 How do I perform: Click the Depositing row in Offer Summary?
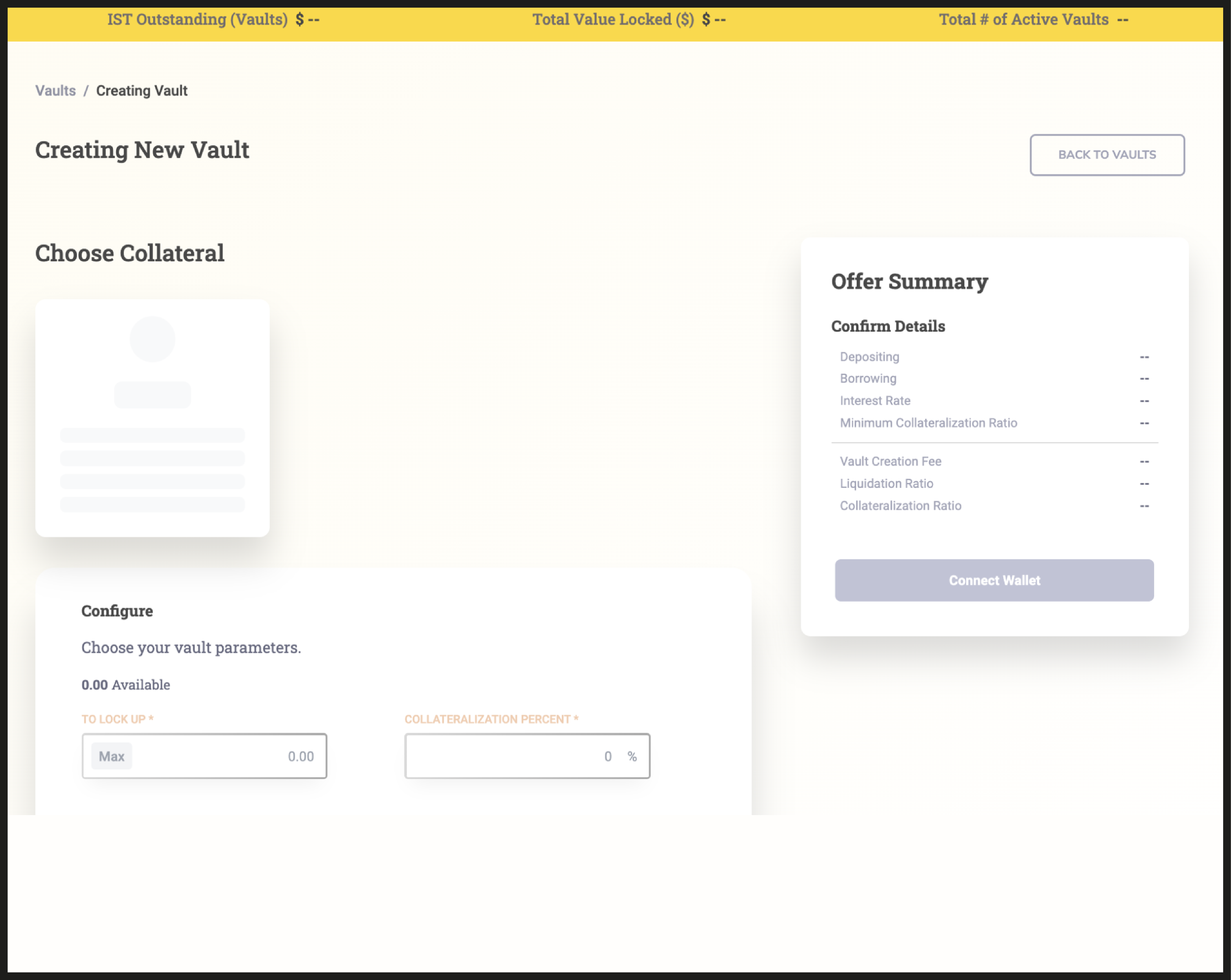(869, 357)
